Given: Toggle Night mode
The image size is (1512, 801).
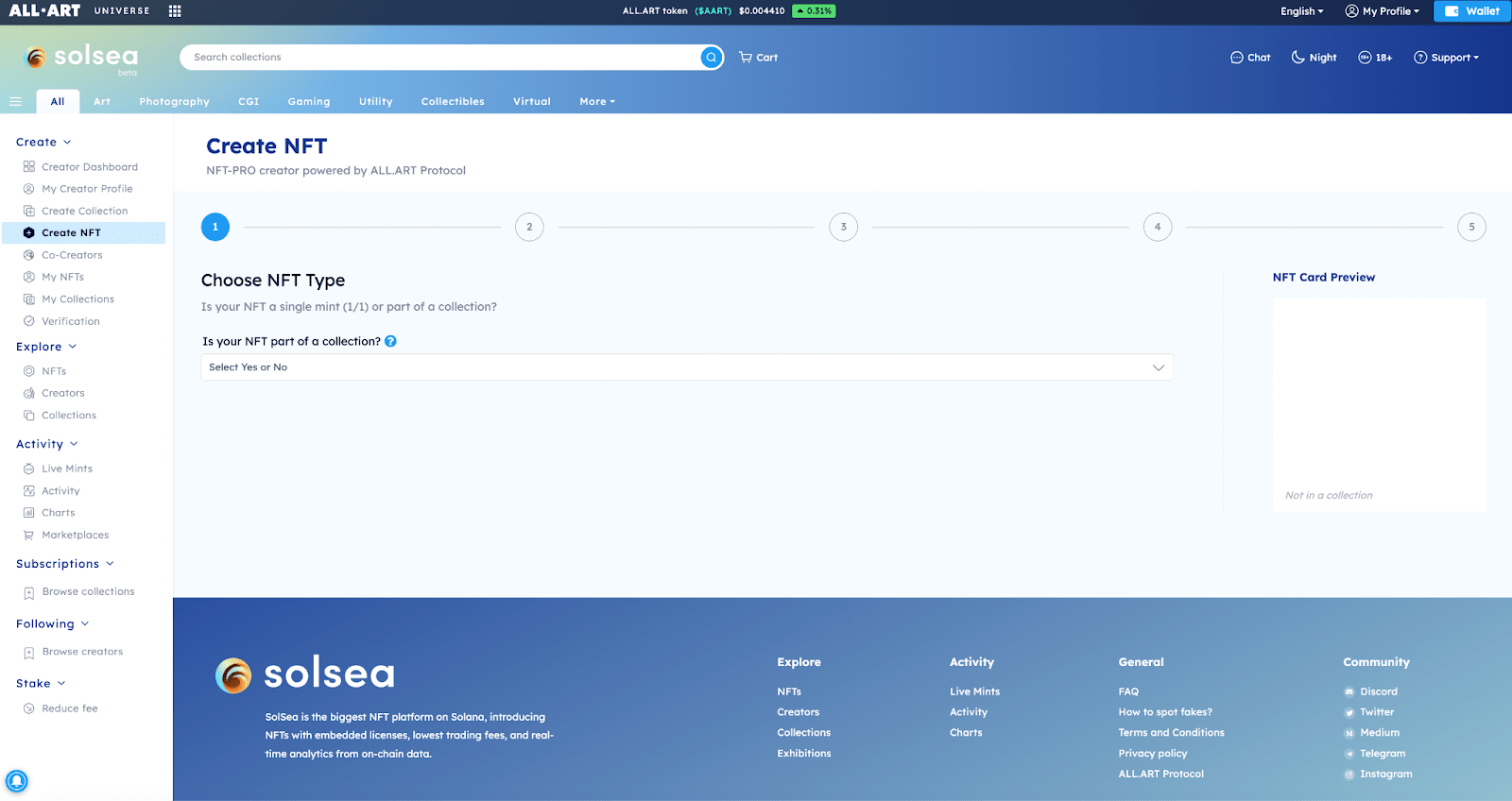Looking at the screenshot, I should click(1314, 58).
